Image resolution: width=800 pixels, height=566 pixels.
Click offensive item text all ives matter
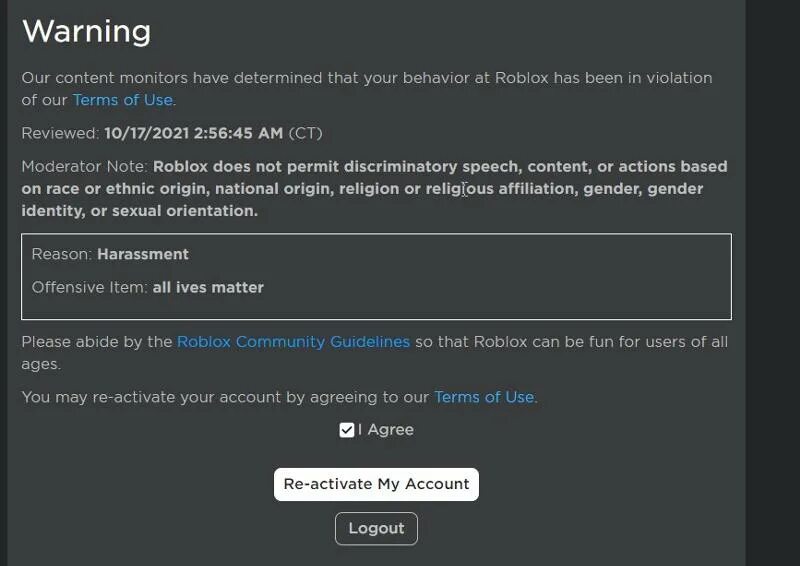click(x=208, y=287)
